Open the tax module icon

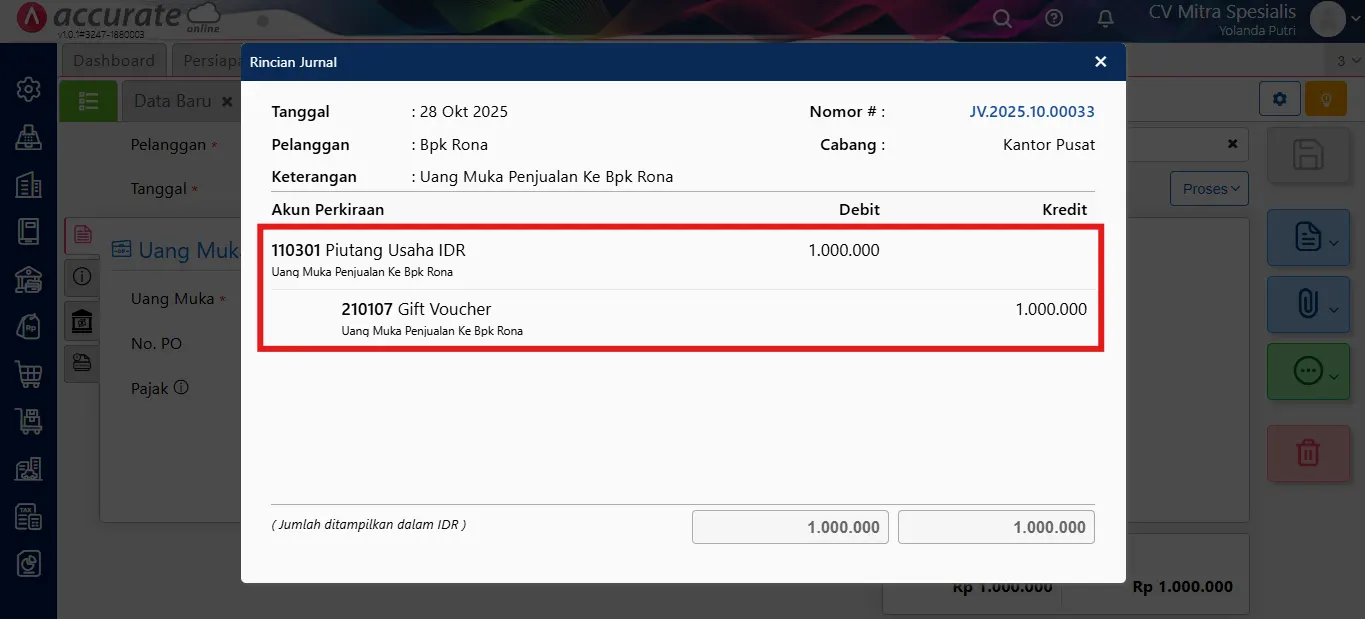(28, 516)
